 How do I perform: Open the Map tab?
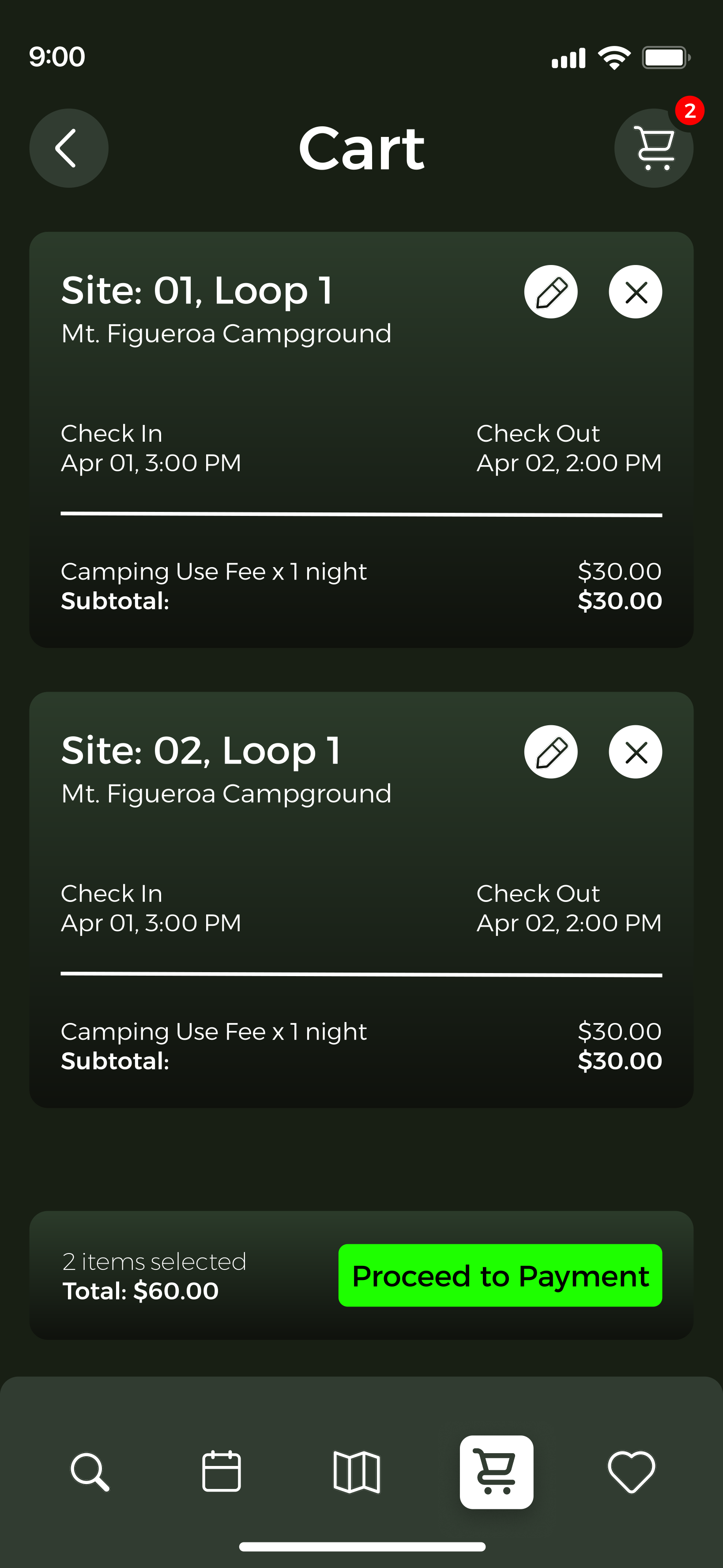[x=357, y=1472]
